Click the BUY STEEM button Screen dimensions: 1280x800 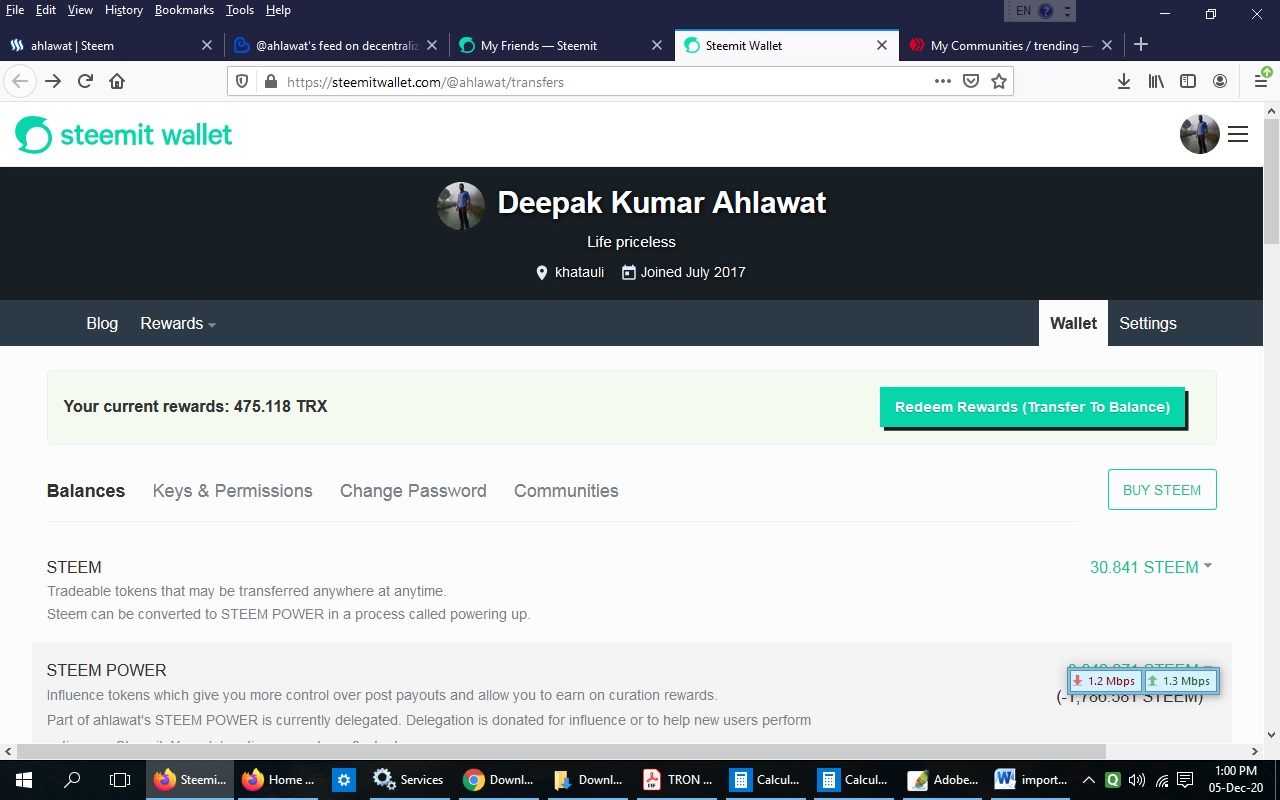[x=1162, y=490]
